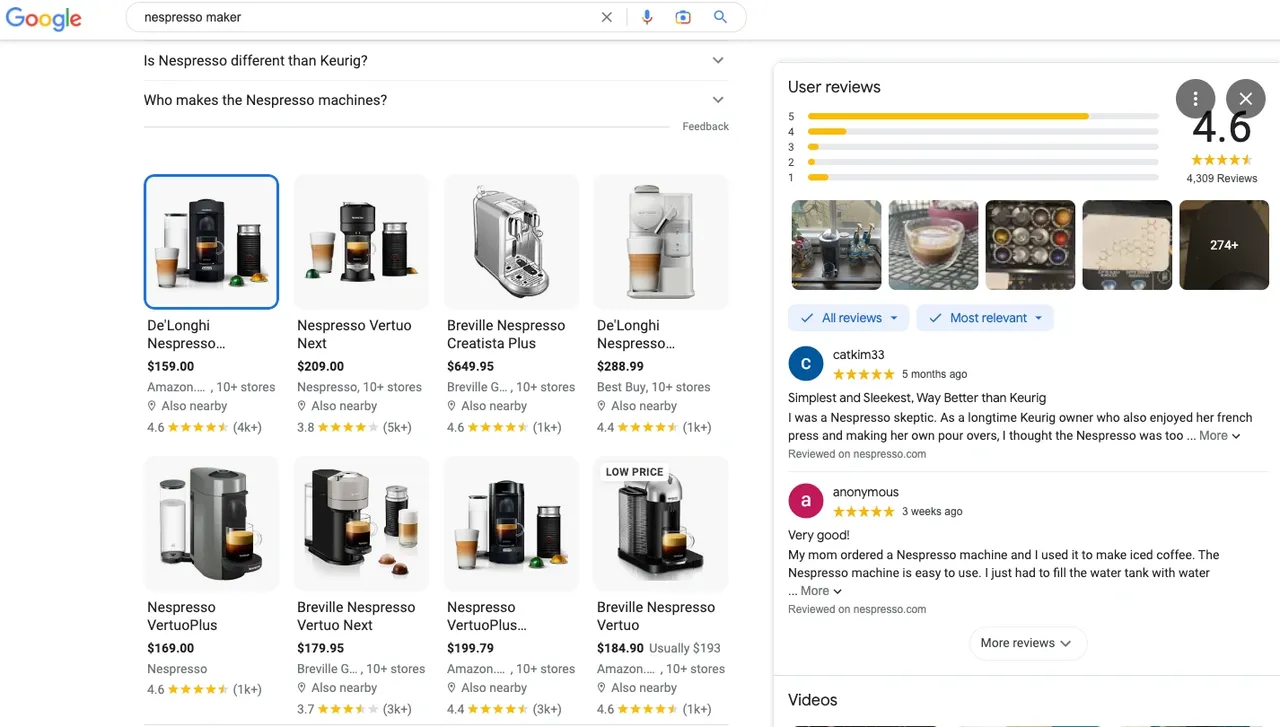
Task: Expand catkim33's review with More
Action: (x=1219, y=436)
